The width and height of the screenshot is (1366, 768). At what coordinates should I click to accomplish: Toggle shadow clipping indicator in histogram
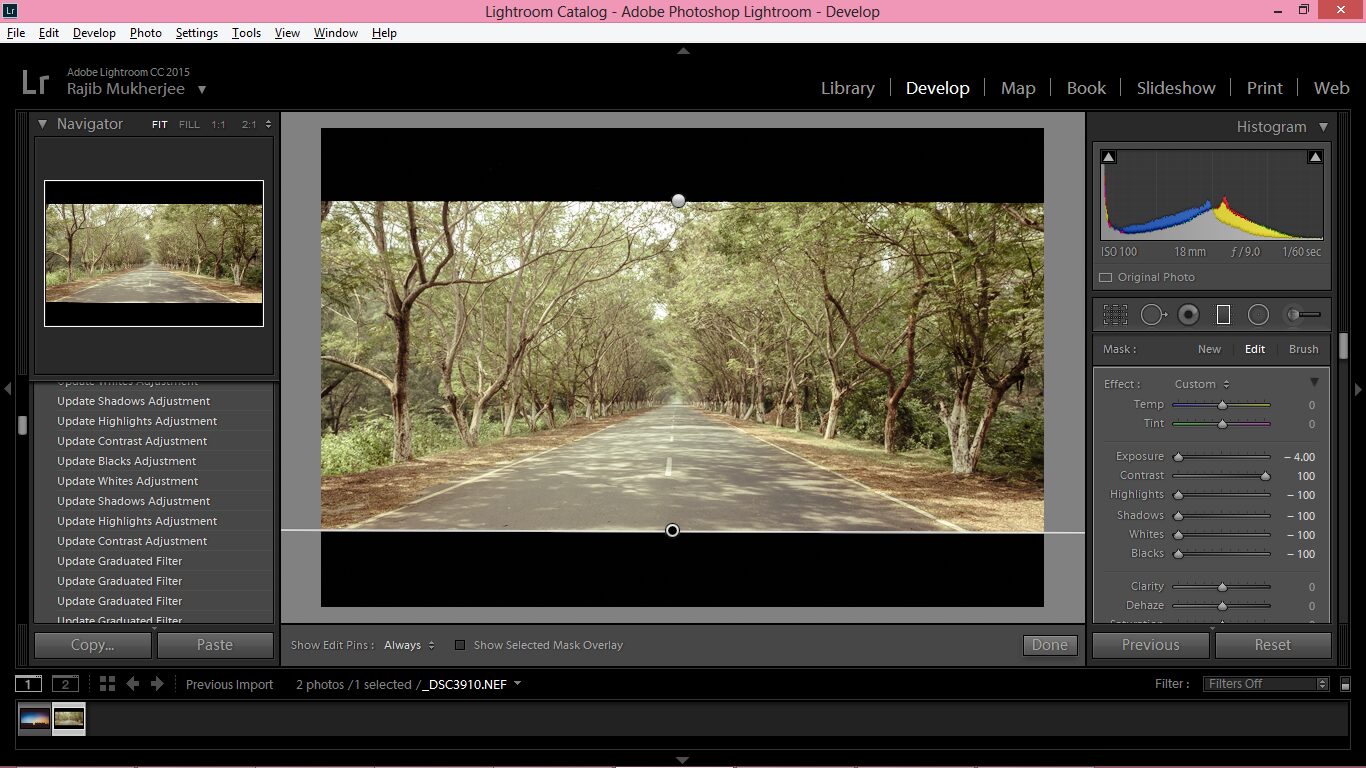[x=1108, y=157]
